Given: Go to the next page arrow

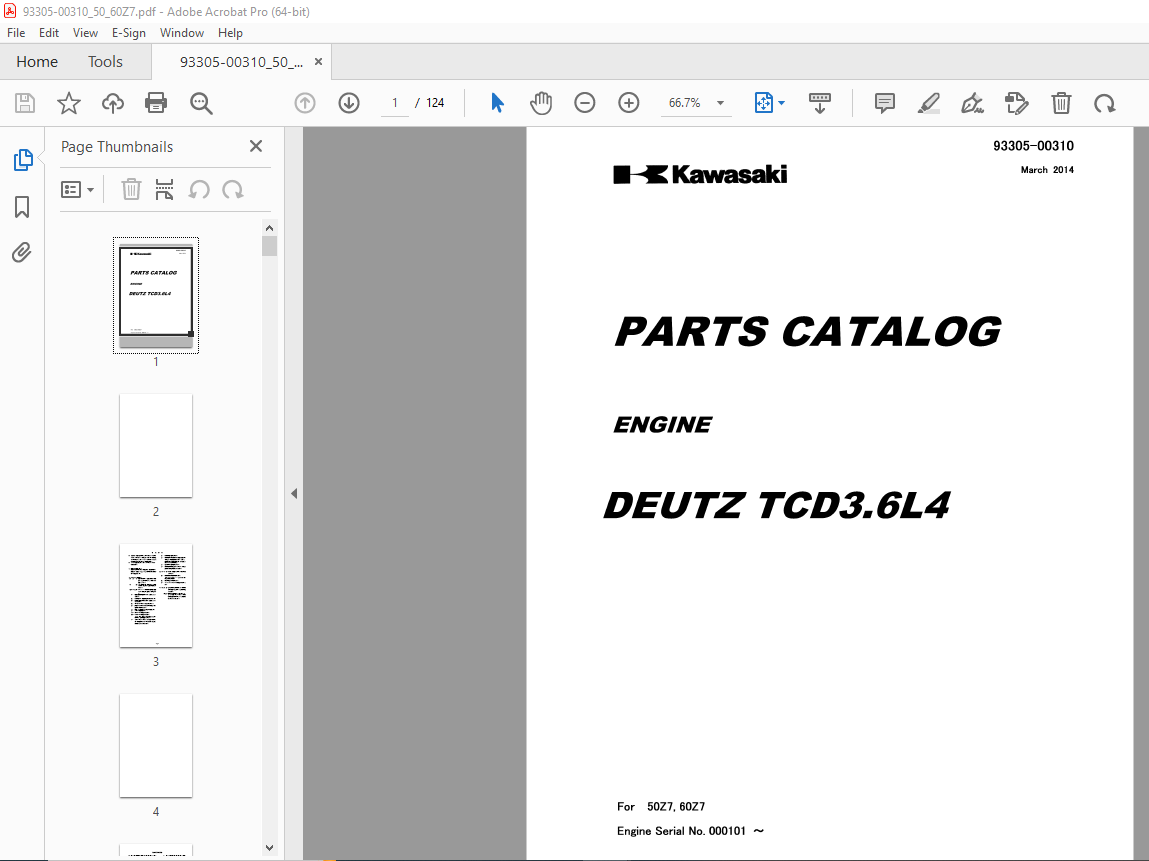Looking at the screenshot, I should (x=349, y=103).
